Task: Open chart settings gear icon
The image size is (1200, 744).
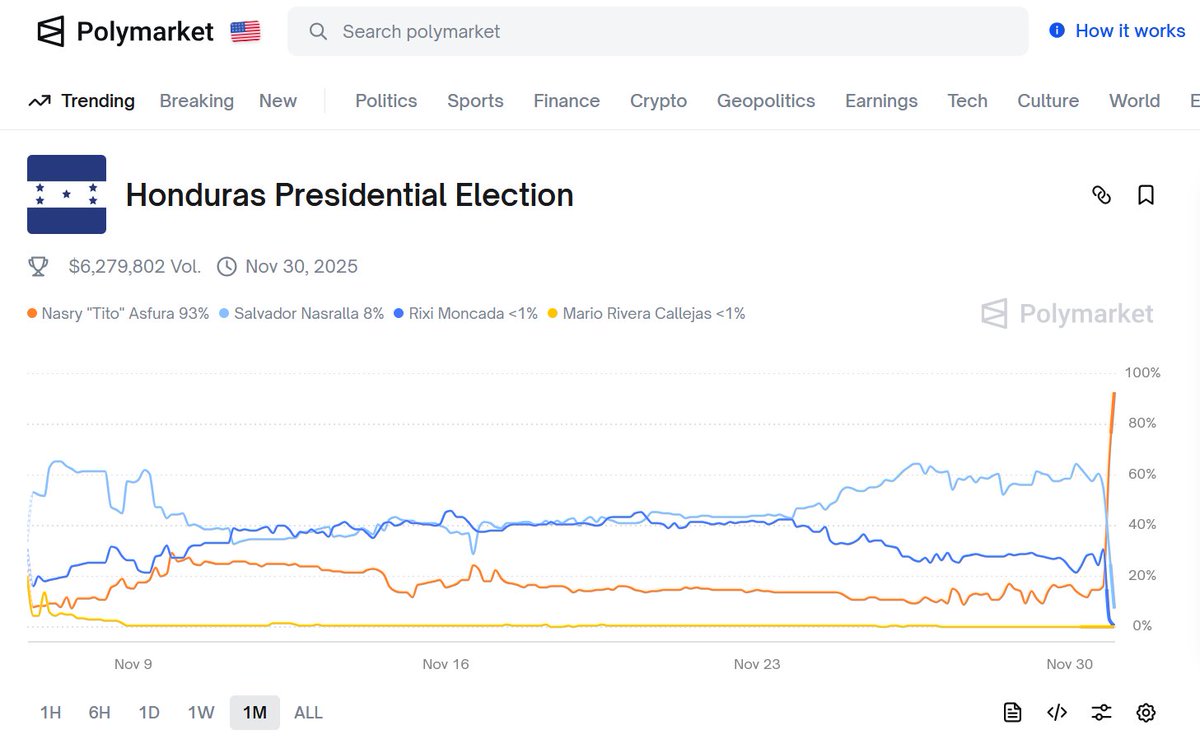Action: (1146, 712)
